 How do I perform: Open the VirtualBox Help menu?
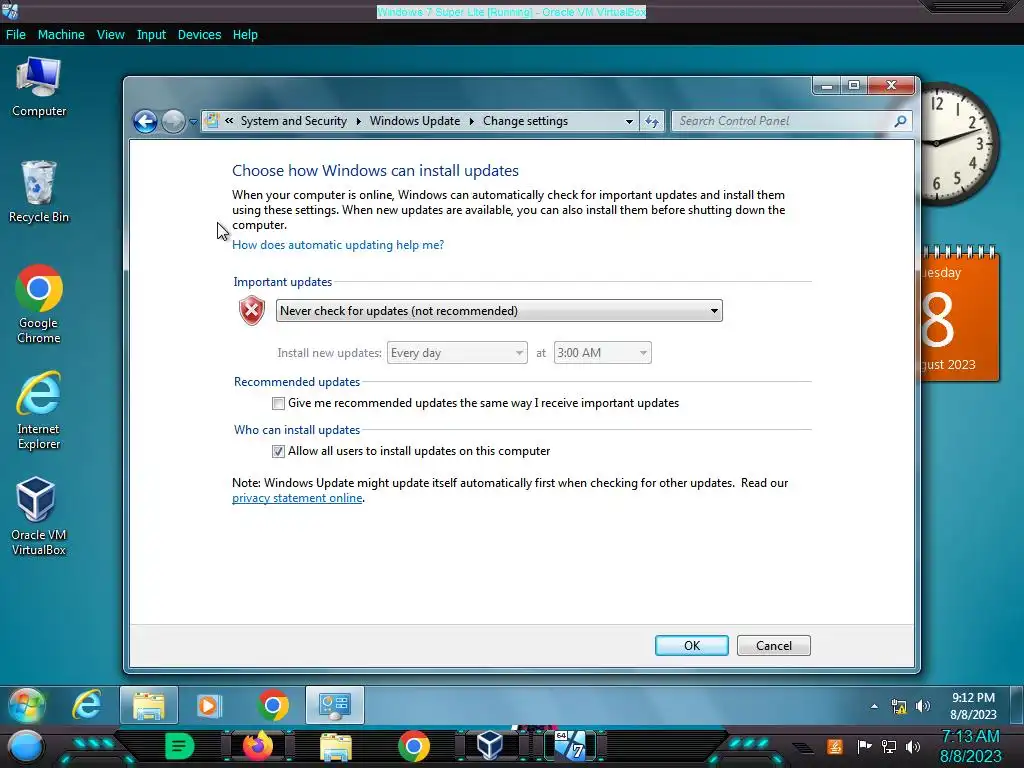(x=245, y=35)
